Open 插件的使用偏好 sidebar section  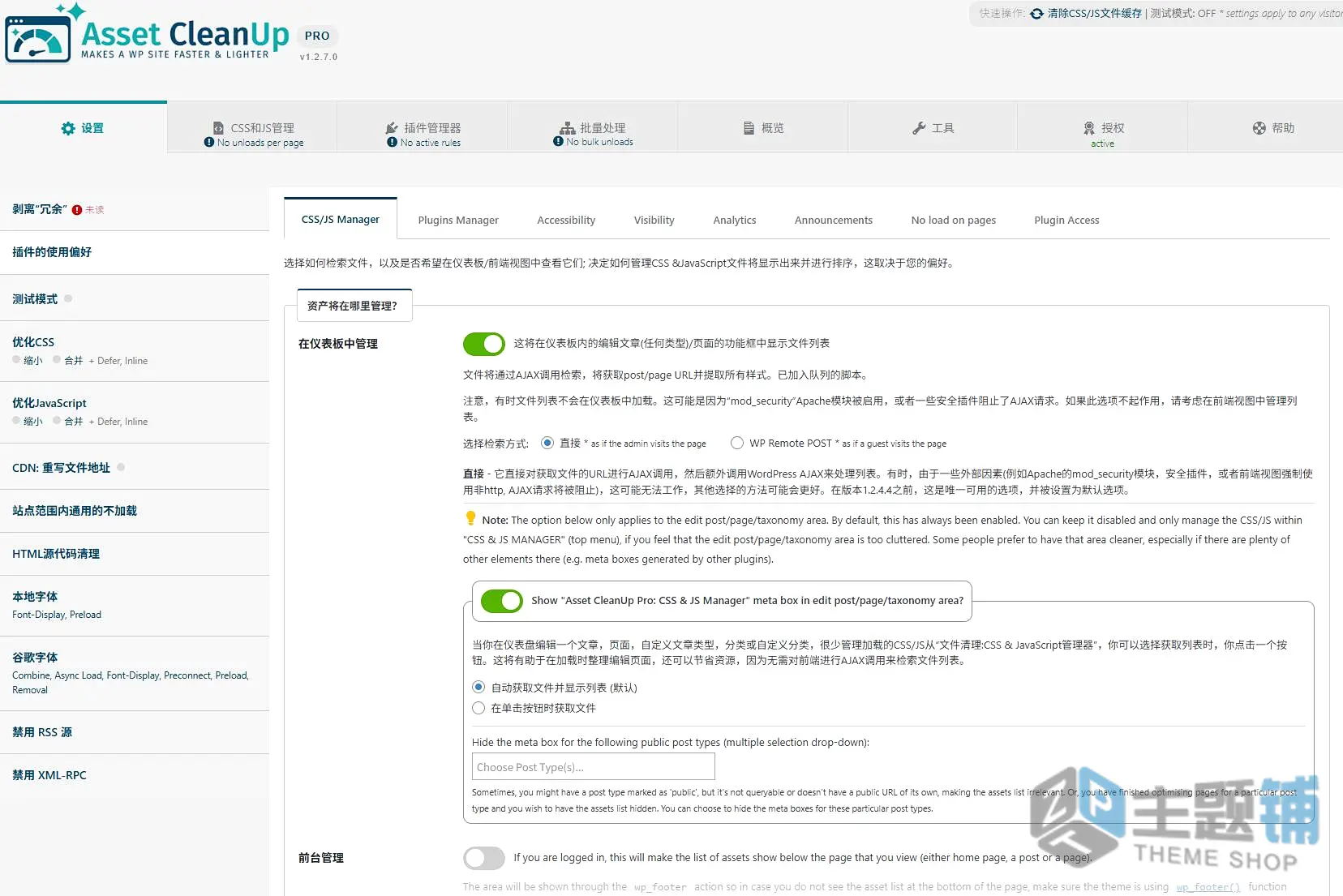tap(135, 252)
